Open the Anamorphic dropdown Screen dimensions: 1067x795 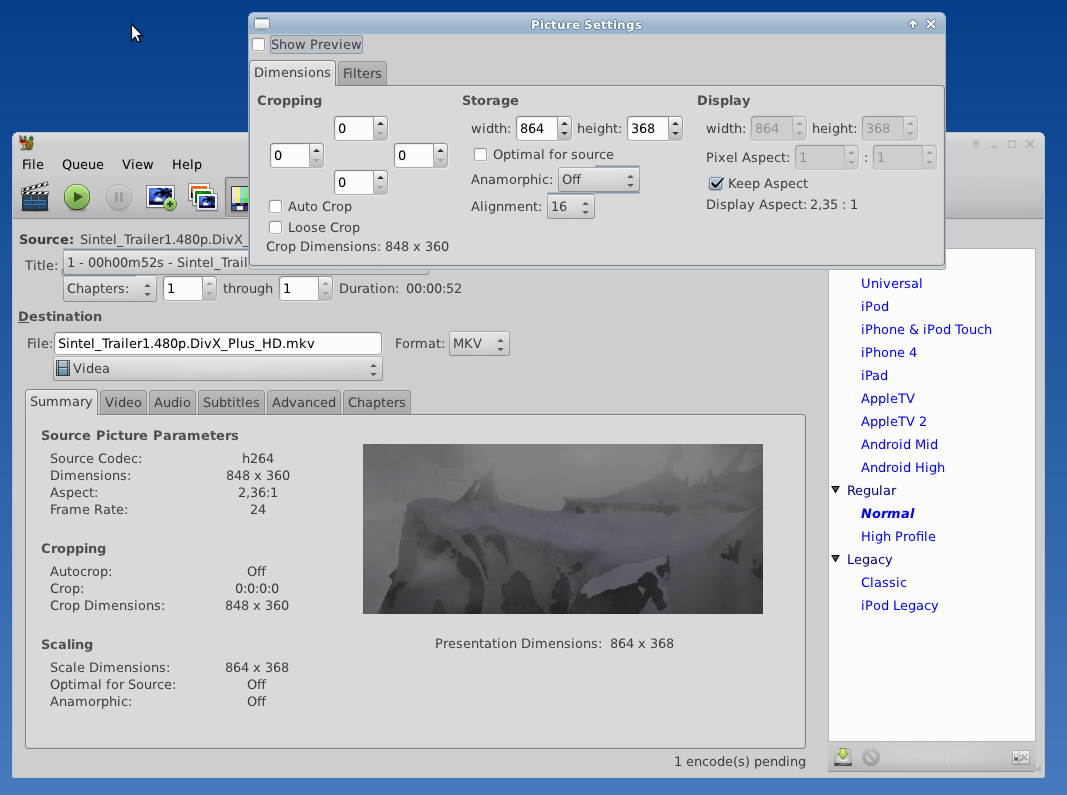coord(598,180)
